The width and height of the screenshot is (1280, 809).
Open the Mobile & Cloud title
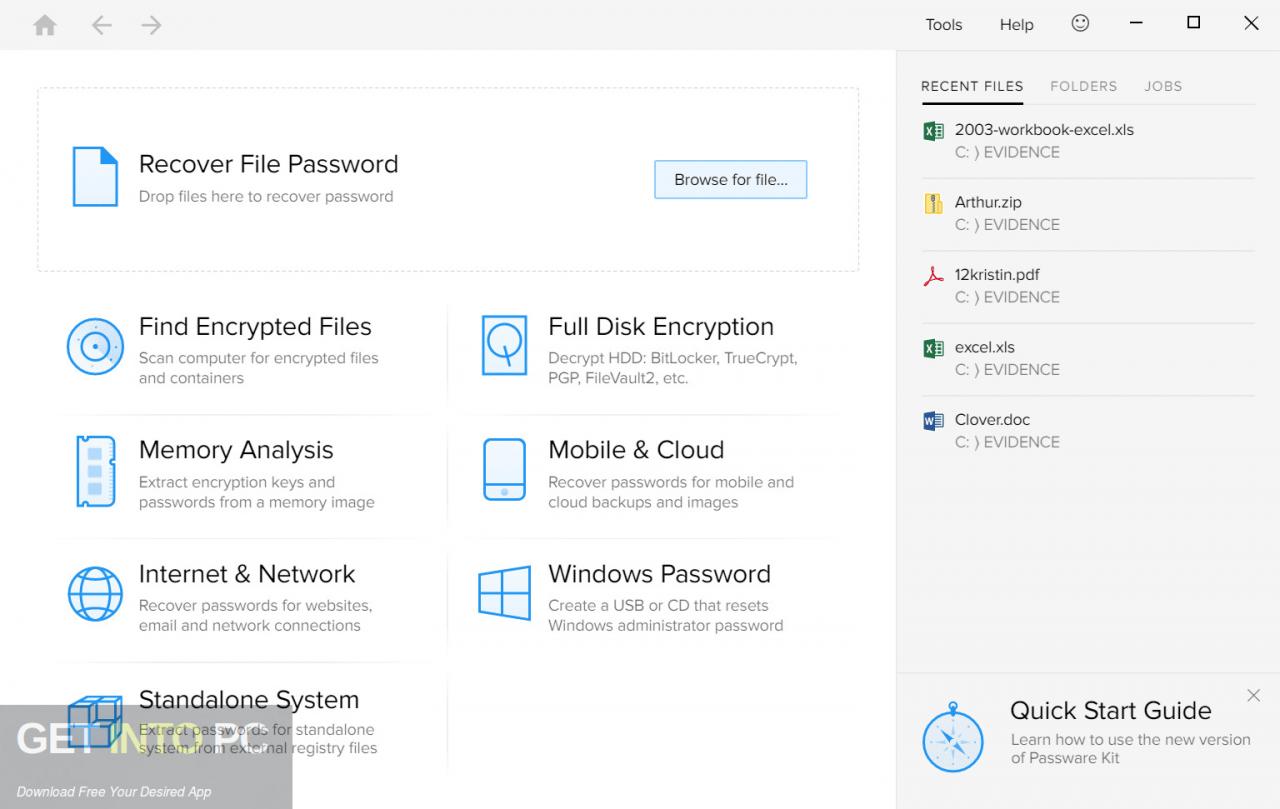coord(636,450)
